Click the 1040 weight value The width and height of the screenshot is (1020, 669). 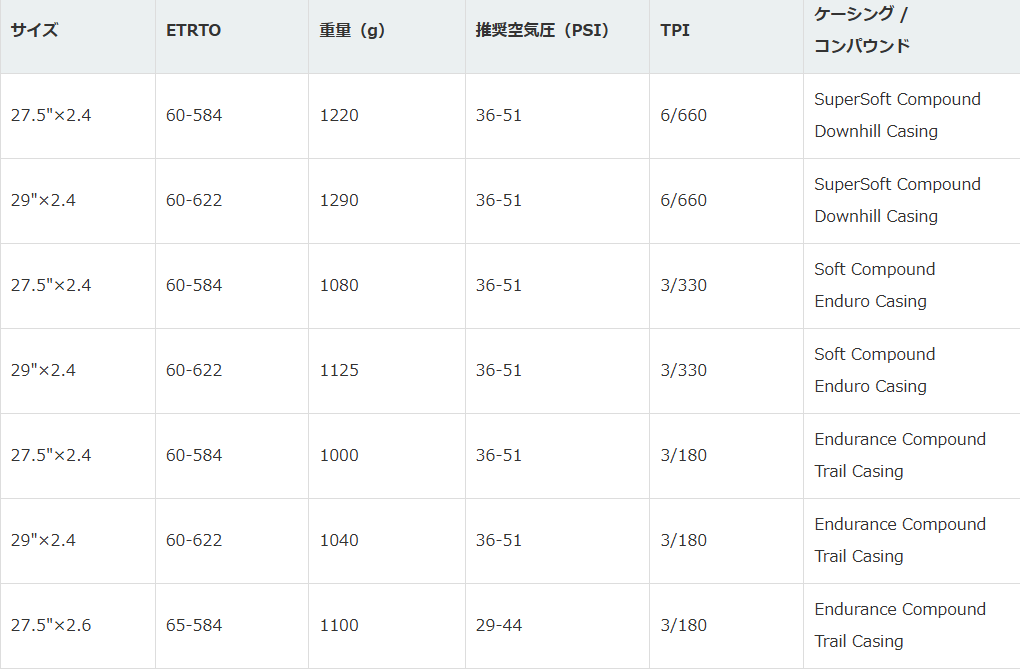coord(339,540)
